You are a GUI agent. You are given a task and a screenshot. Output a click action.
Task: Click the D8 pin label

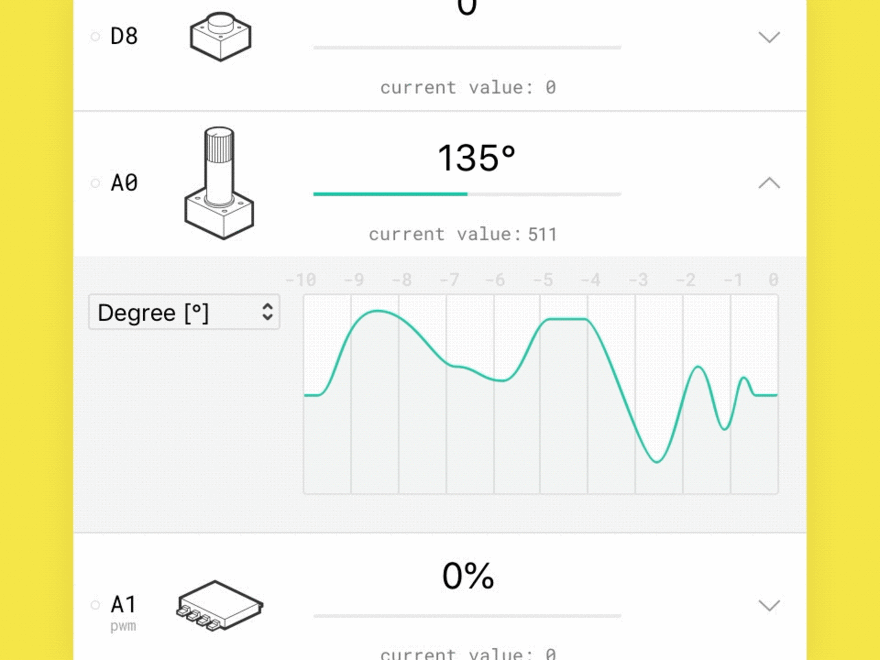tap(124, 37)
